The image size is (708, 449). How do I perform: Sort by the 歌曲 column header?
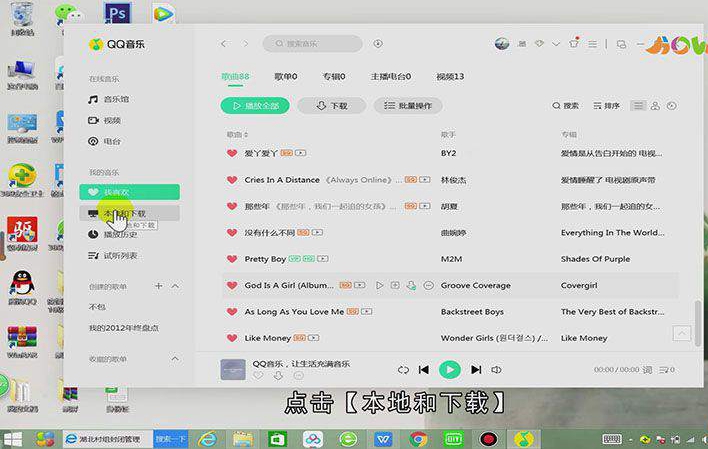click(237, 135)
